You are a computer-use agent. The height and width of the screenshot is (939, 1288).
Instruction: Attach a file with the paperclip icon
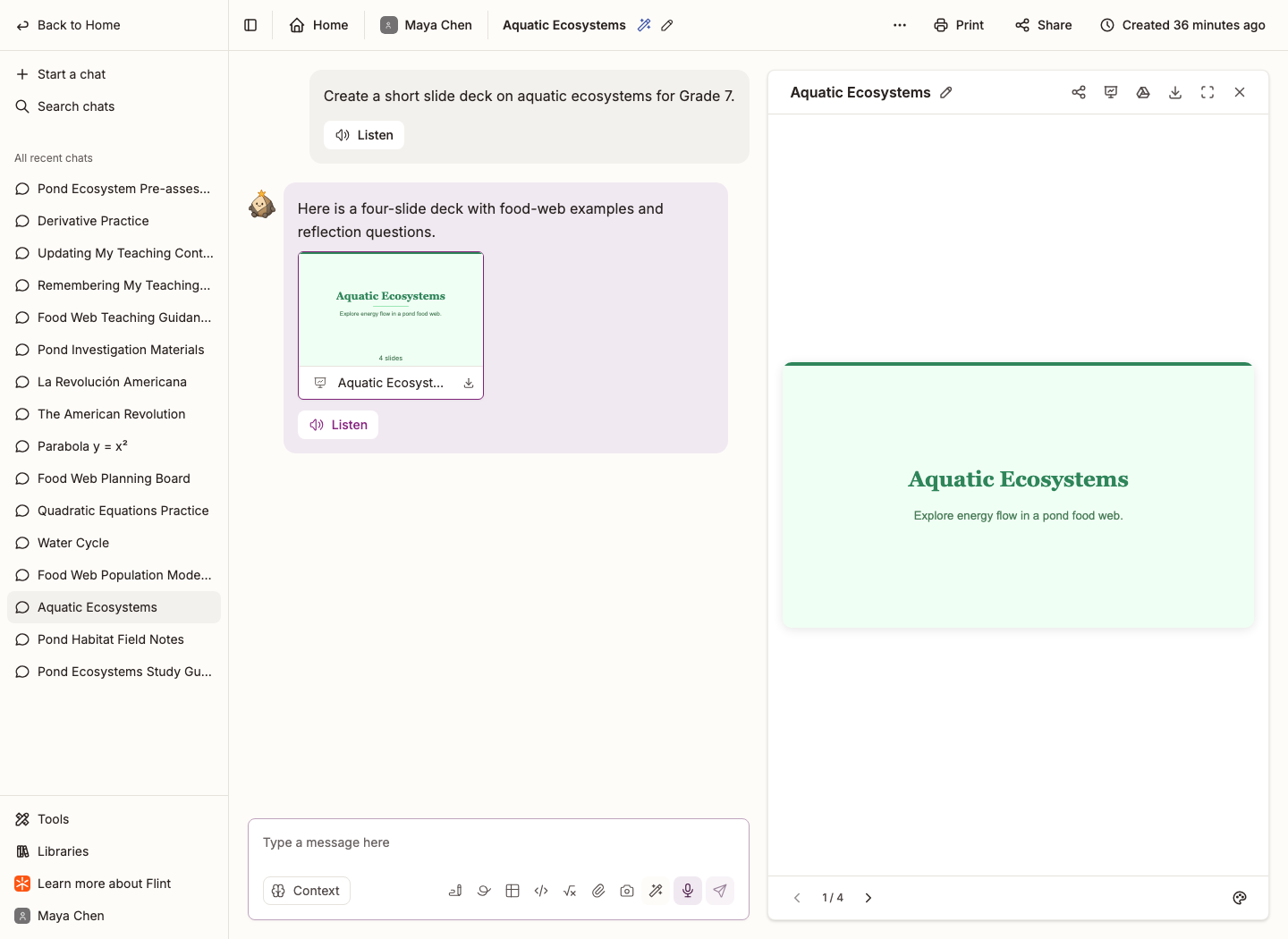[598, 891]
